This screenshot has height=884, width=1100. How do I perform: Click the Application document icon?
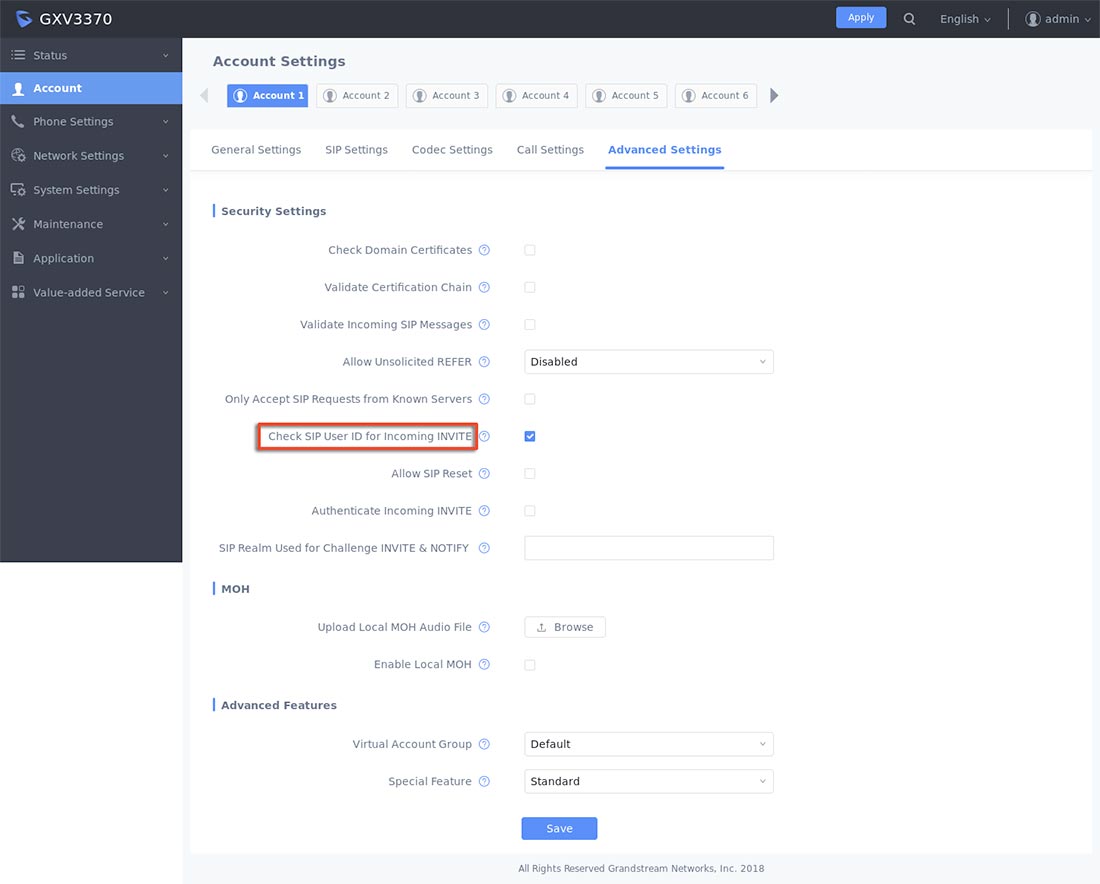(18, 258)
